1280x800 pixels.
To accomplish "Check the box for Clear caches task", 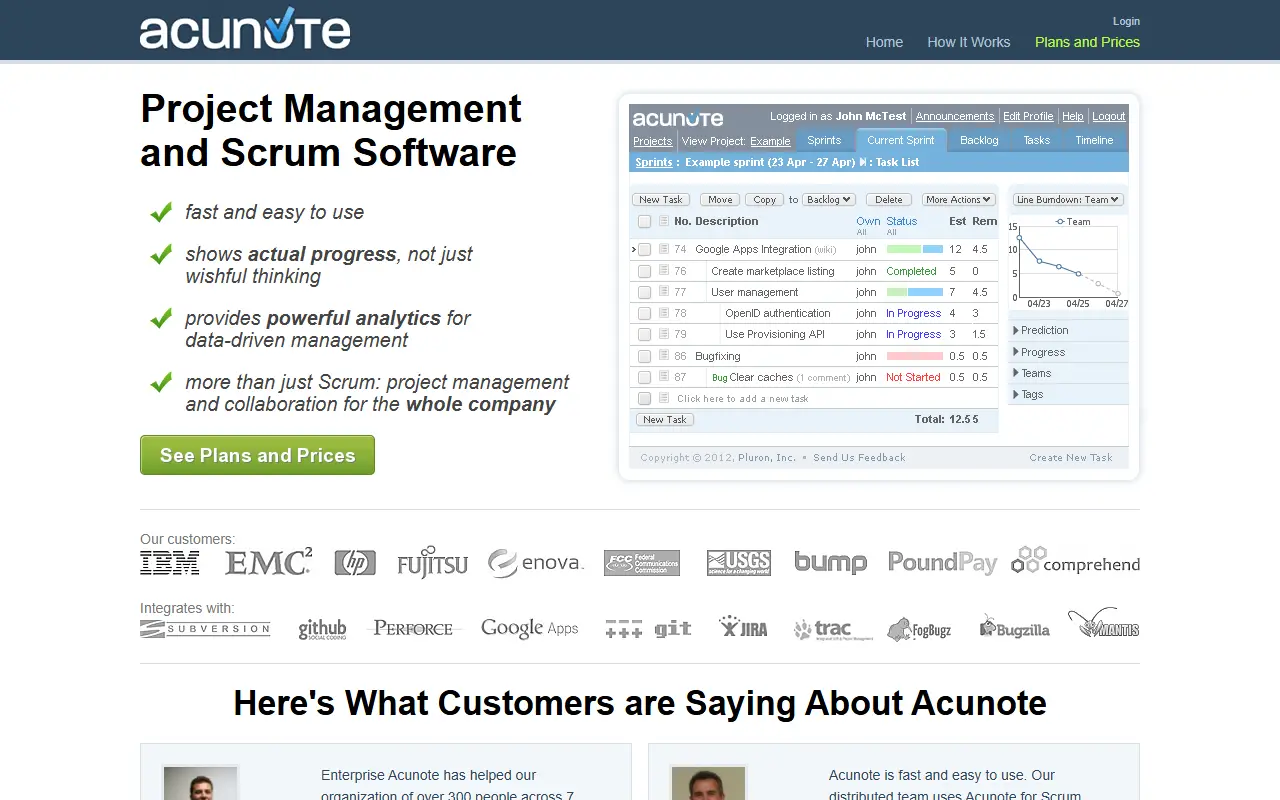I will pyautogui.click(x=645, y=378).
